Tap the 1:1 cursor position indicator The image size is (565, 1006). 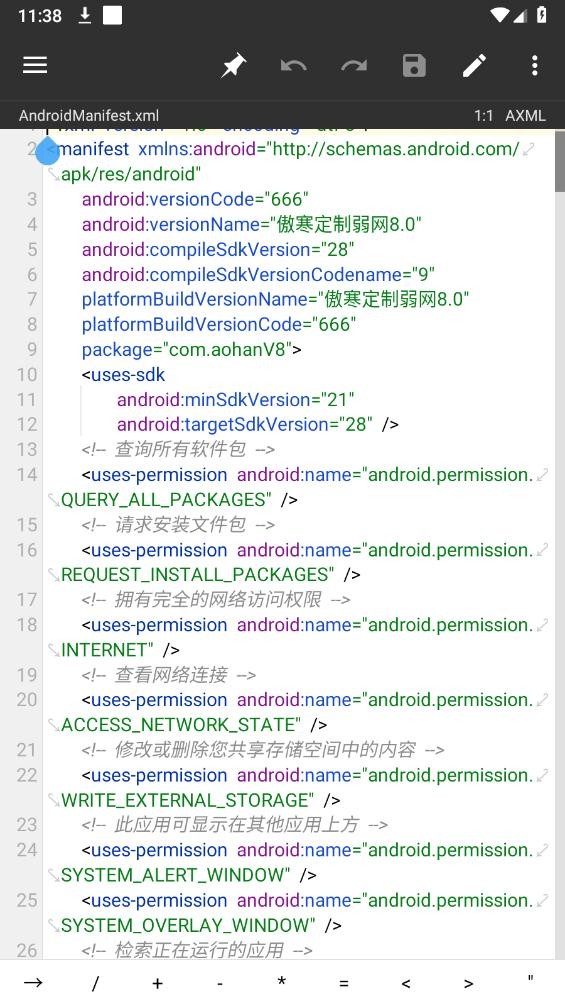[x=484, y=115]
